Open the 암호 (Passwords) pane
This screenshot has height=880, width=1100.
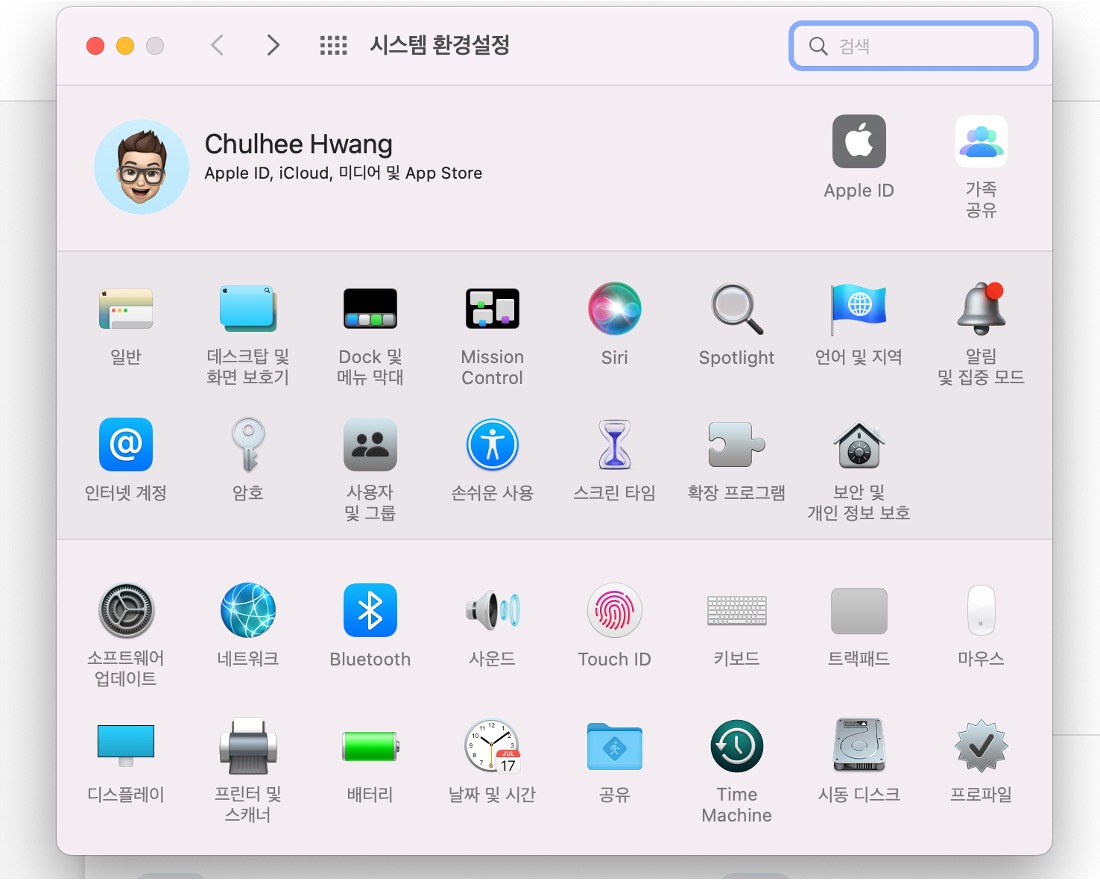(x=248, y=444)
